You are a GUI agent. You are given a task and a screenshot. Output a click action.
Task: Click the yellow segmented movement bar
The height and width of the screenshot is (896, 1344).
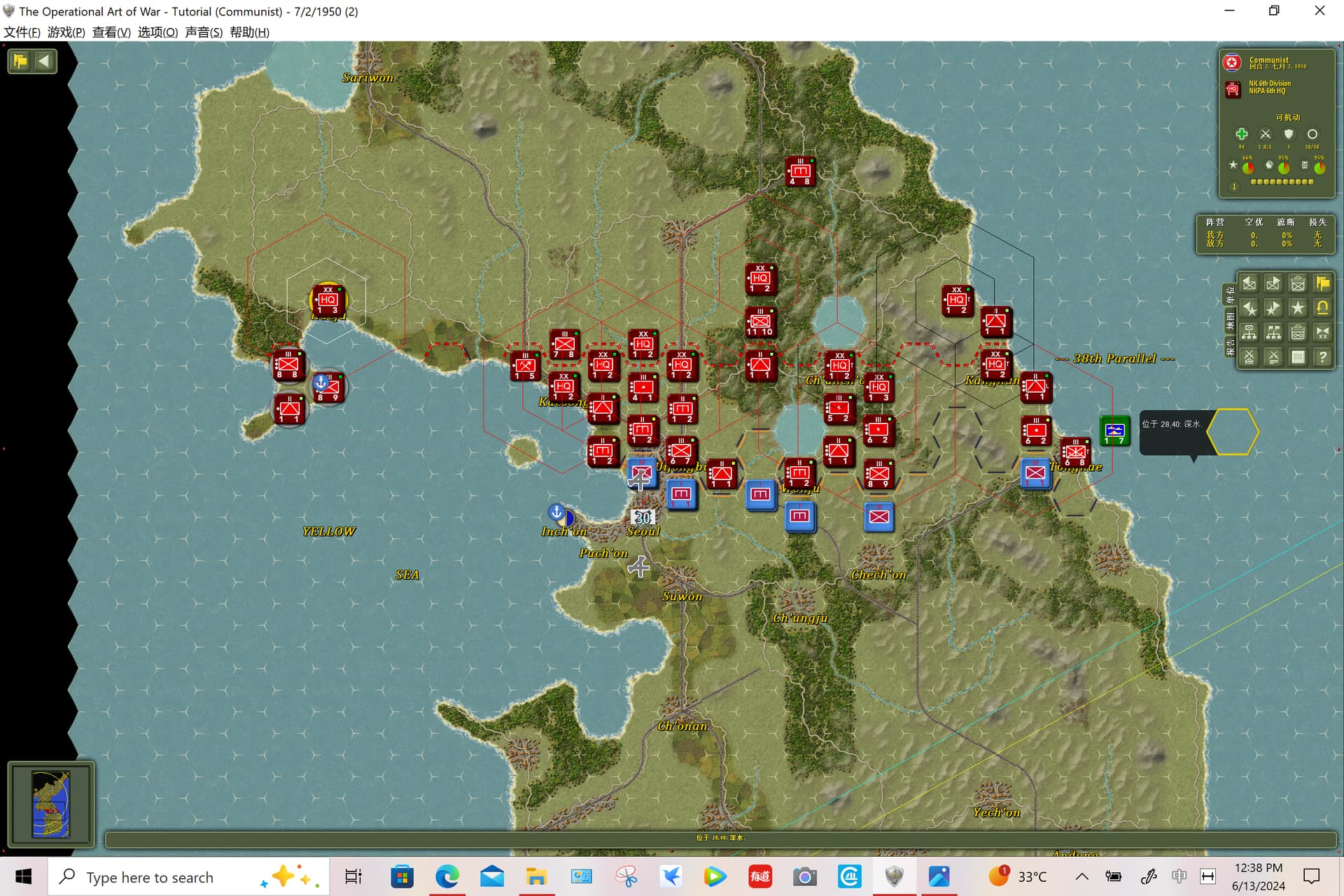(1282, 182)
